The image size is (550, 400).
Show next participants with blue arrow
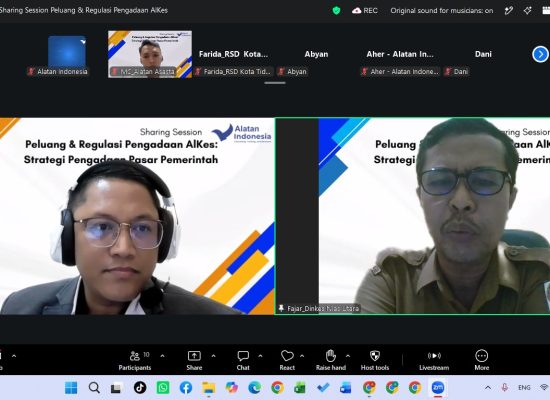(x=540, y=54)
